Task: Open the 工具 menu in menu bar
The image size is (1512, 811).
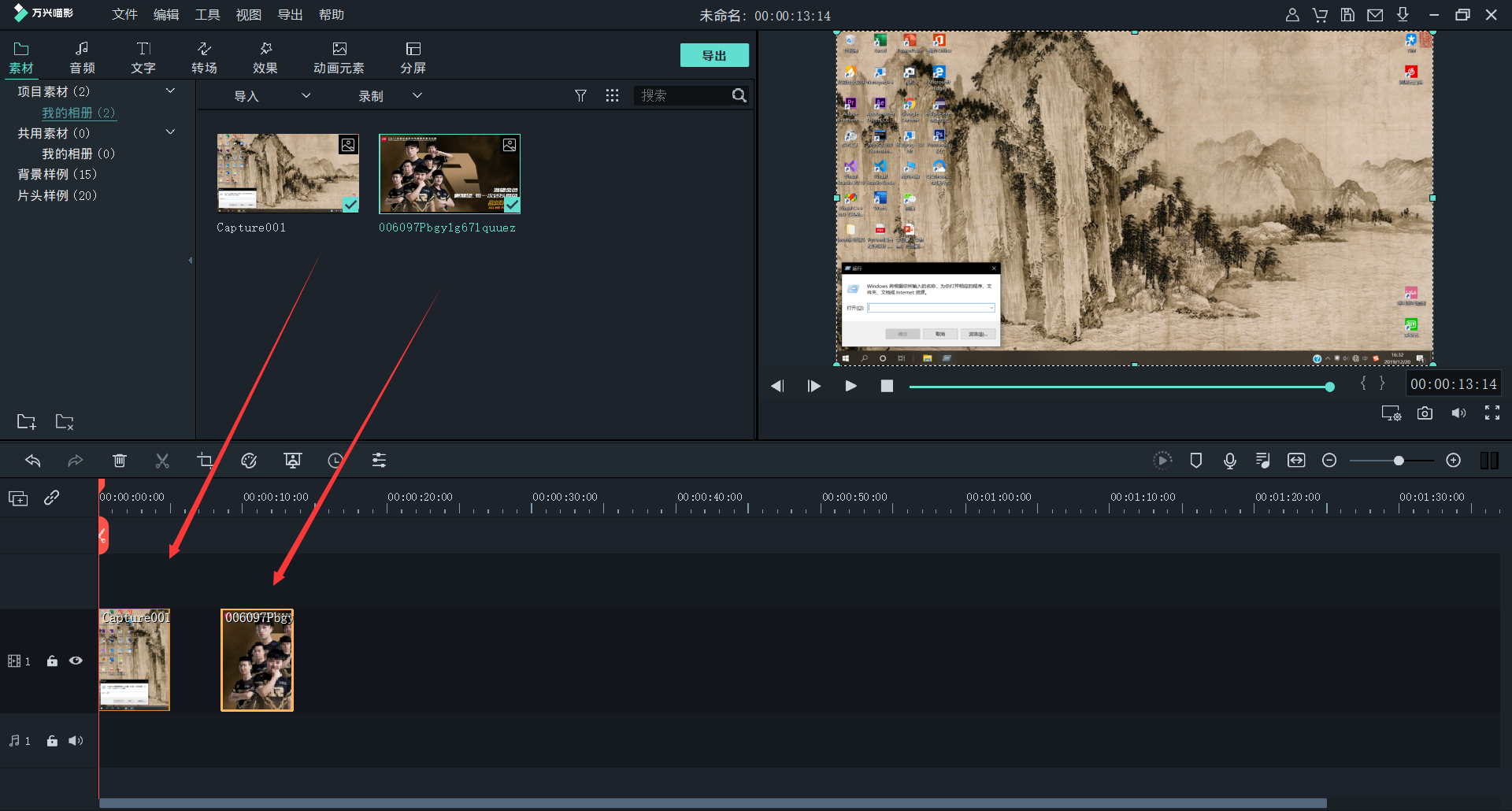Action: [x=207, y=15]
